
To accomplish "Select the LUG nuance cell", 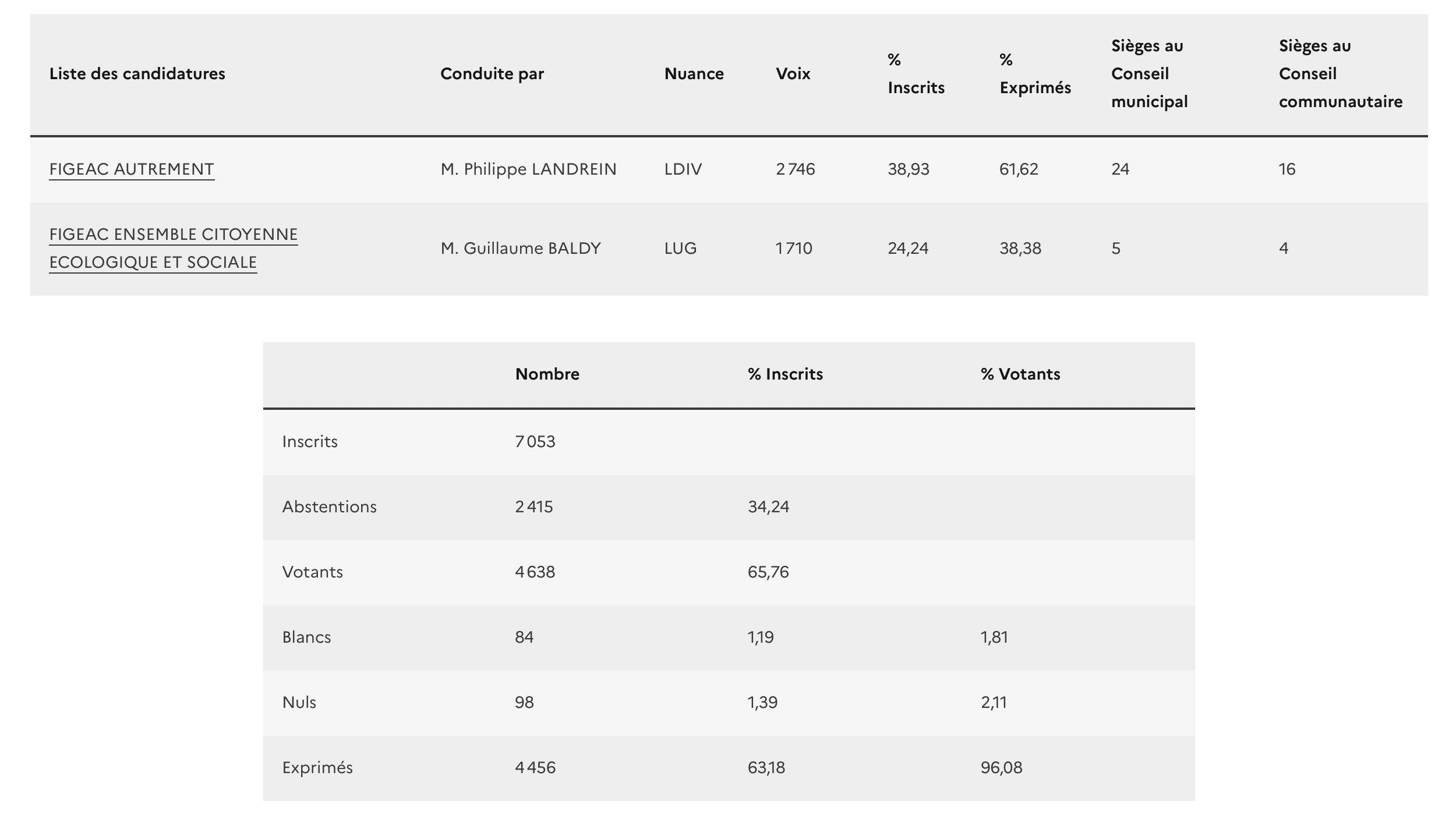I will 680,248.
